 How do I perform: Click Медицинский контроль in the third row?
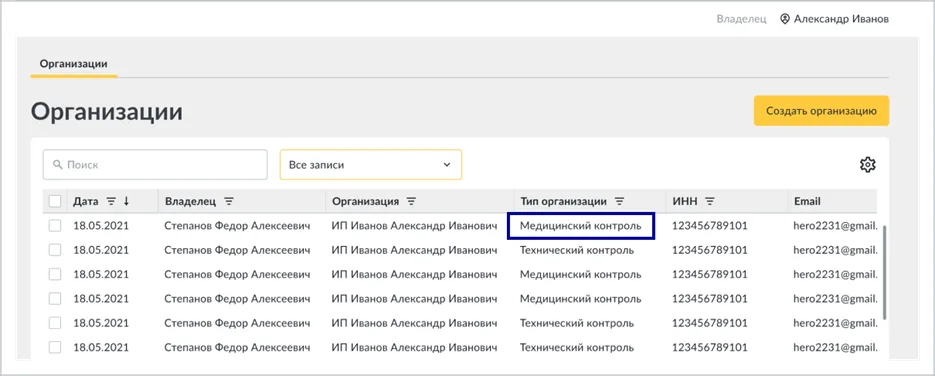581,275
